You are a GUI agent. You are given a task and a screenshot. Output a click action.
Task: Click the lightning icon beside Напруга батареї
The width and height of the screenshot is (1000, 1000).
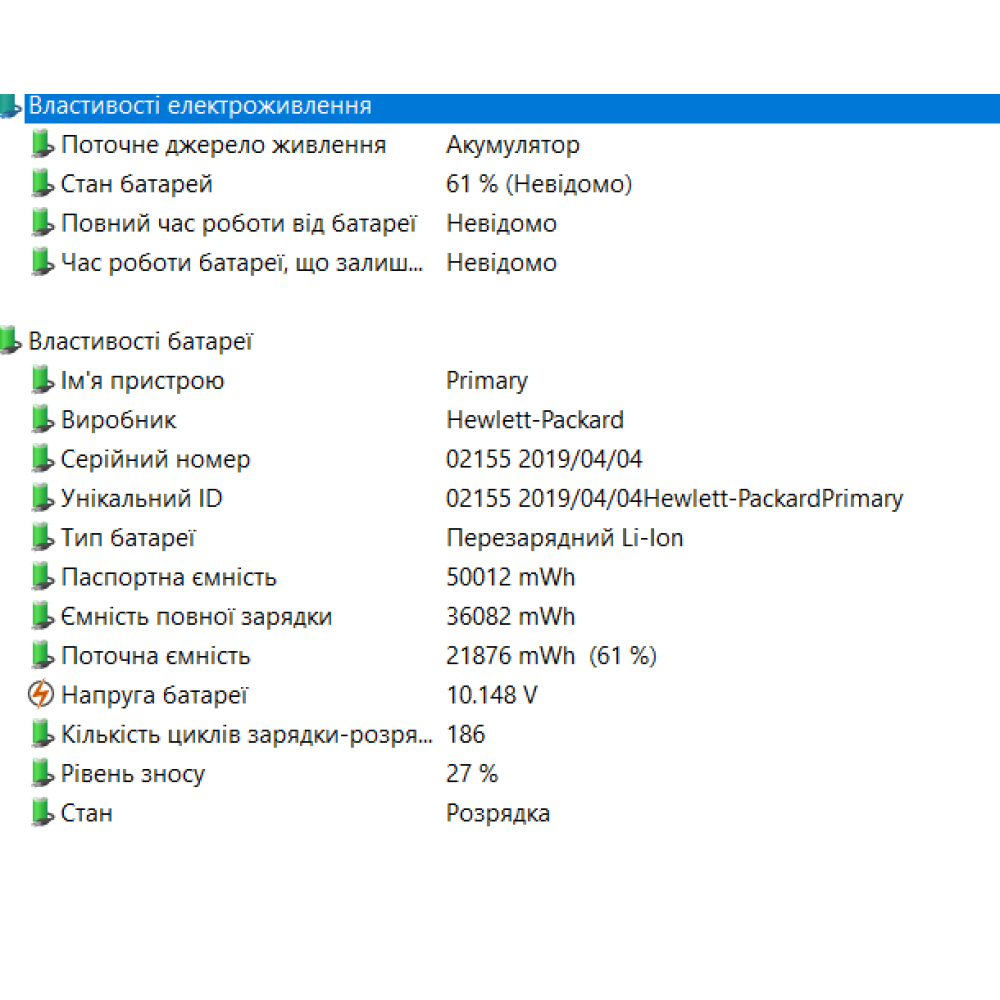(x=41, y=695)
